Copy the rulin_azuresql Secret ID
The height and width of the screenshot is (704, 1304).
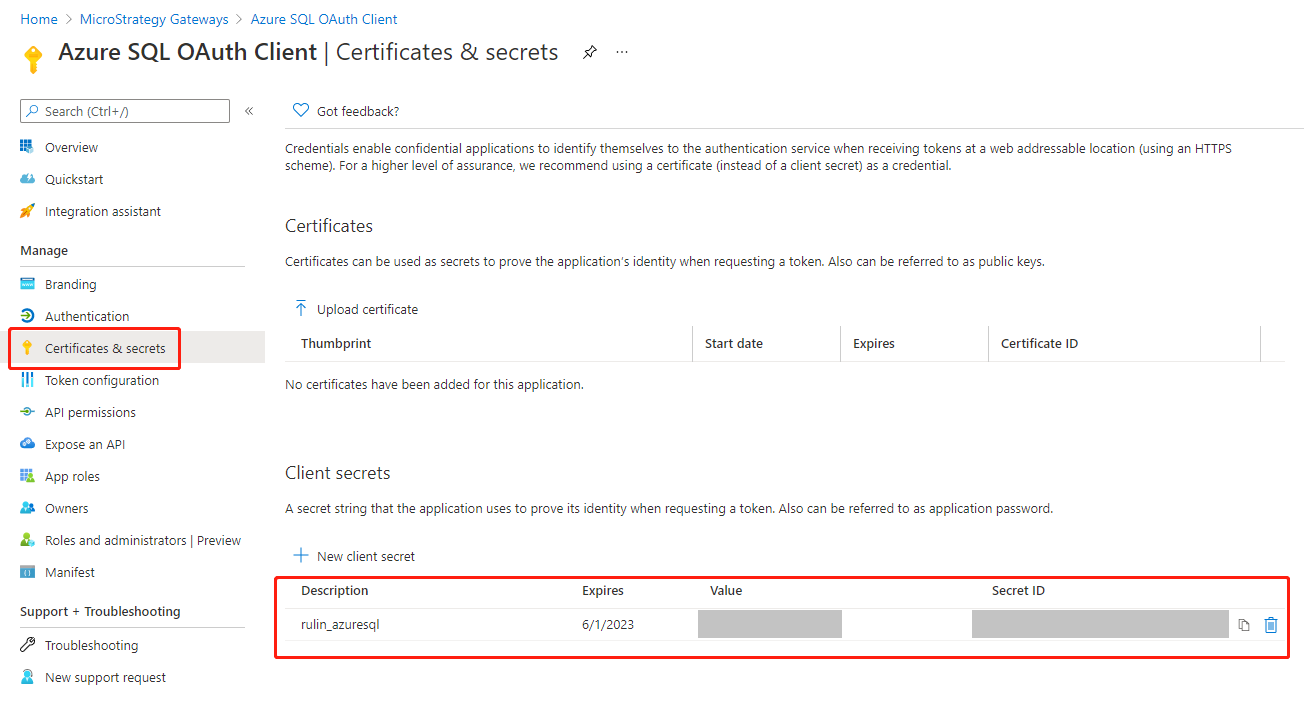1244,625
